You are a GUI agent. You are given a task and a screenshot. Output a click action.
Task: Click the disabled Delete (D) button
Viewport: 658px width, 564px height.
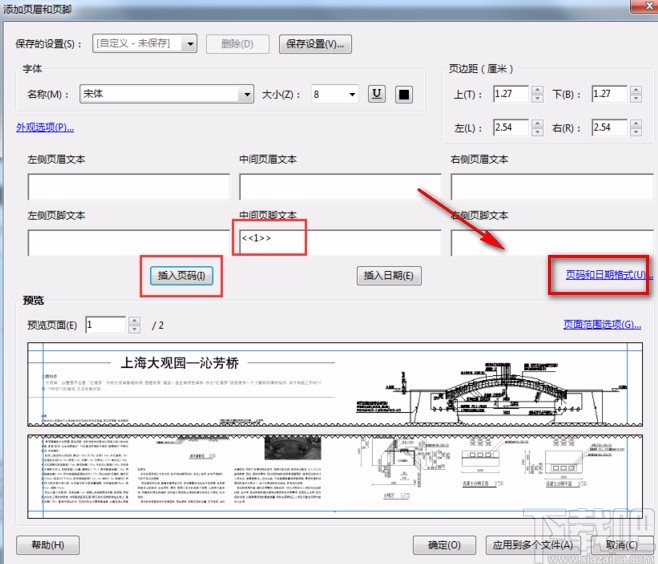tap(238, 44)
